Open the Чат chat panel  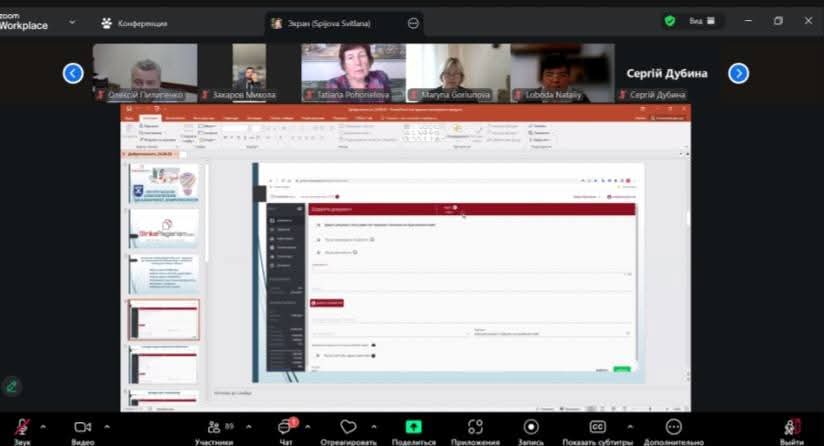click(285, 427)
